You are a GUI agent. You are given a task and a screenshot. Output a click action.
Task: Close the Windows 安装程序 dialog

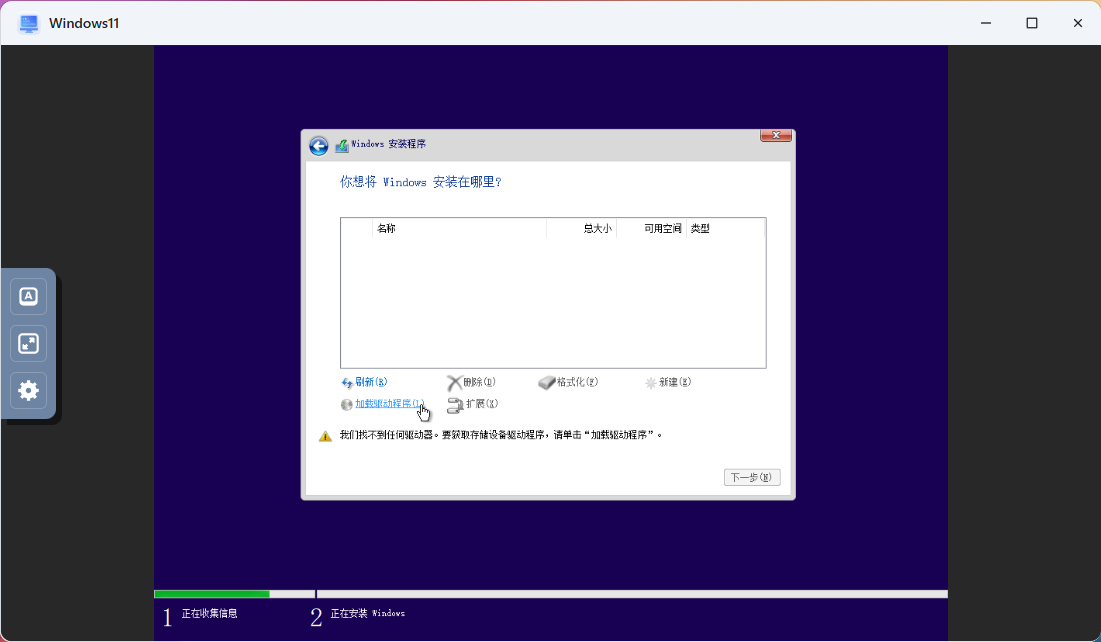pos(776,135)
